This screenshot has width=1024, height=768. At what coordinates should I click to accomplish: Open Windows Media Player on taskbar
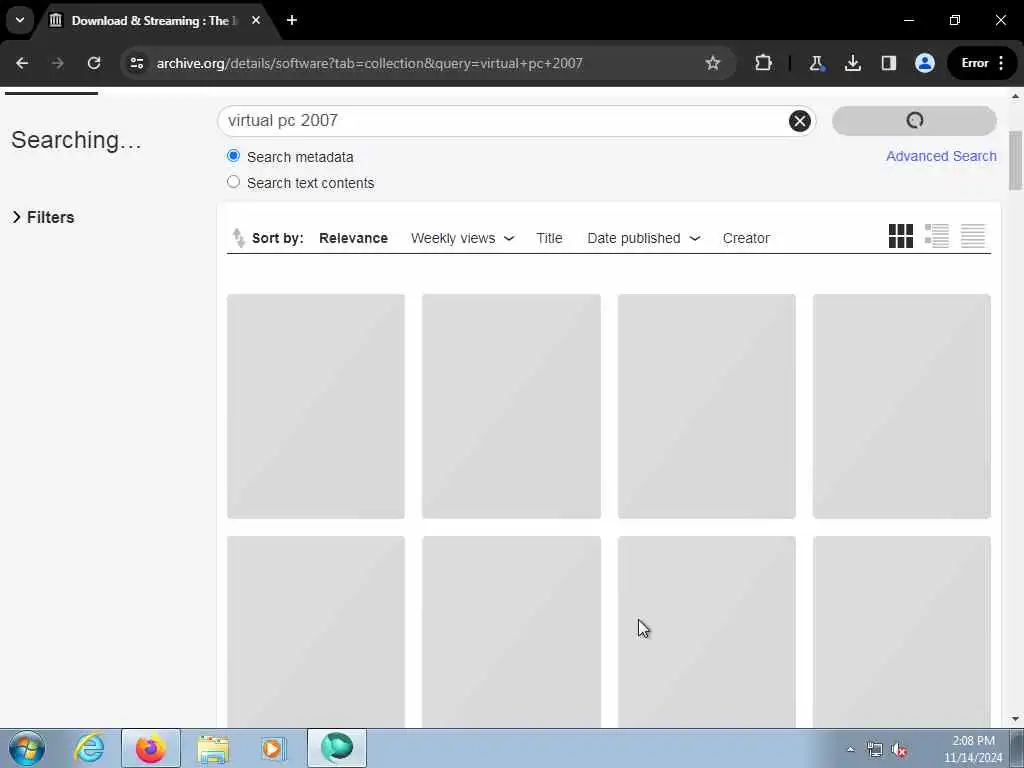(274, 748)
